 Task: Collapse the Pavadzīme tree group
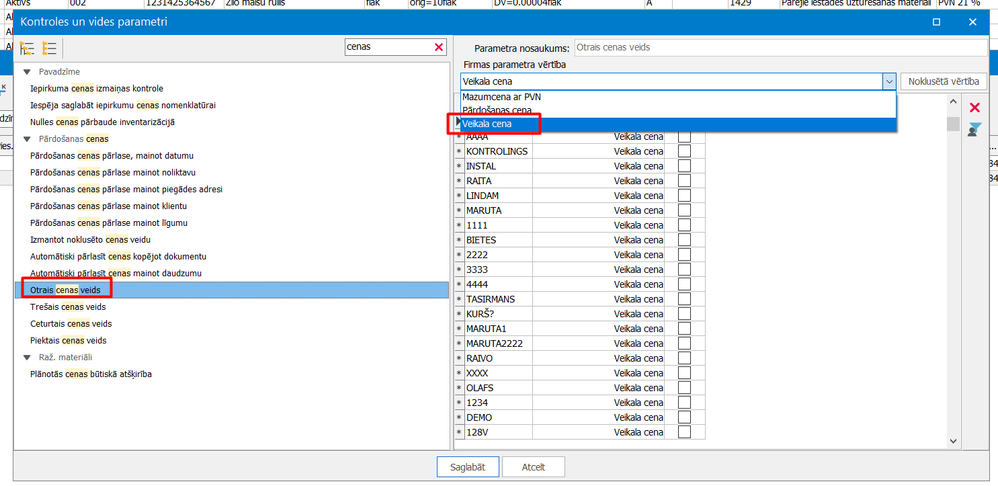[x=27, y=72]
